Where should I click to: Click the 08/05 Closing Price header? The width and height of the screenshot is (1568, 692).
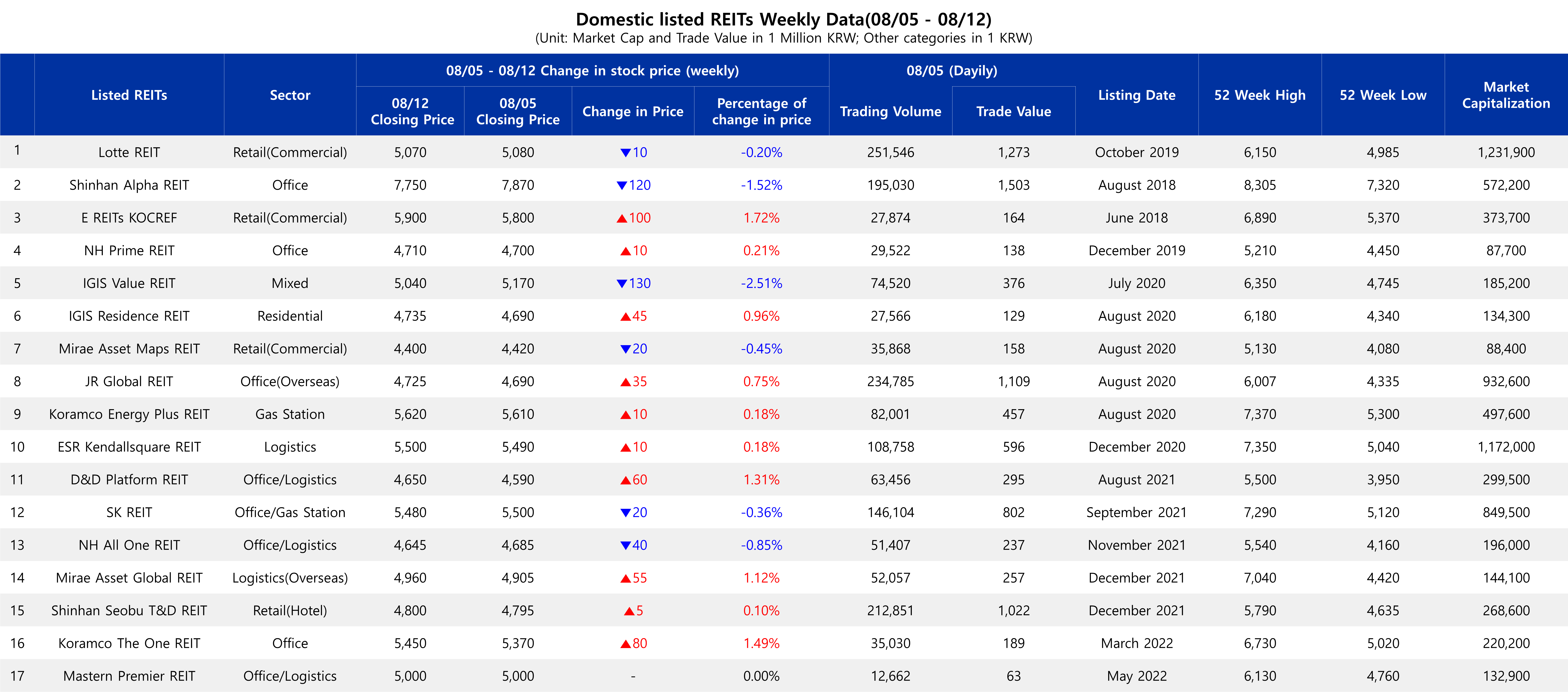(x=518, y=112)
